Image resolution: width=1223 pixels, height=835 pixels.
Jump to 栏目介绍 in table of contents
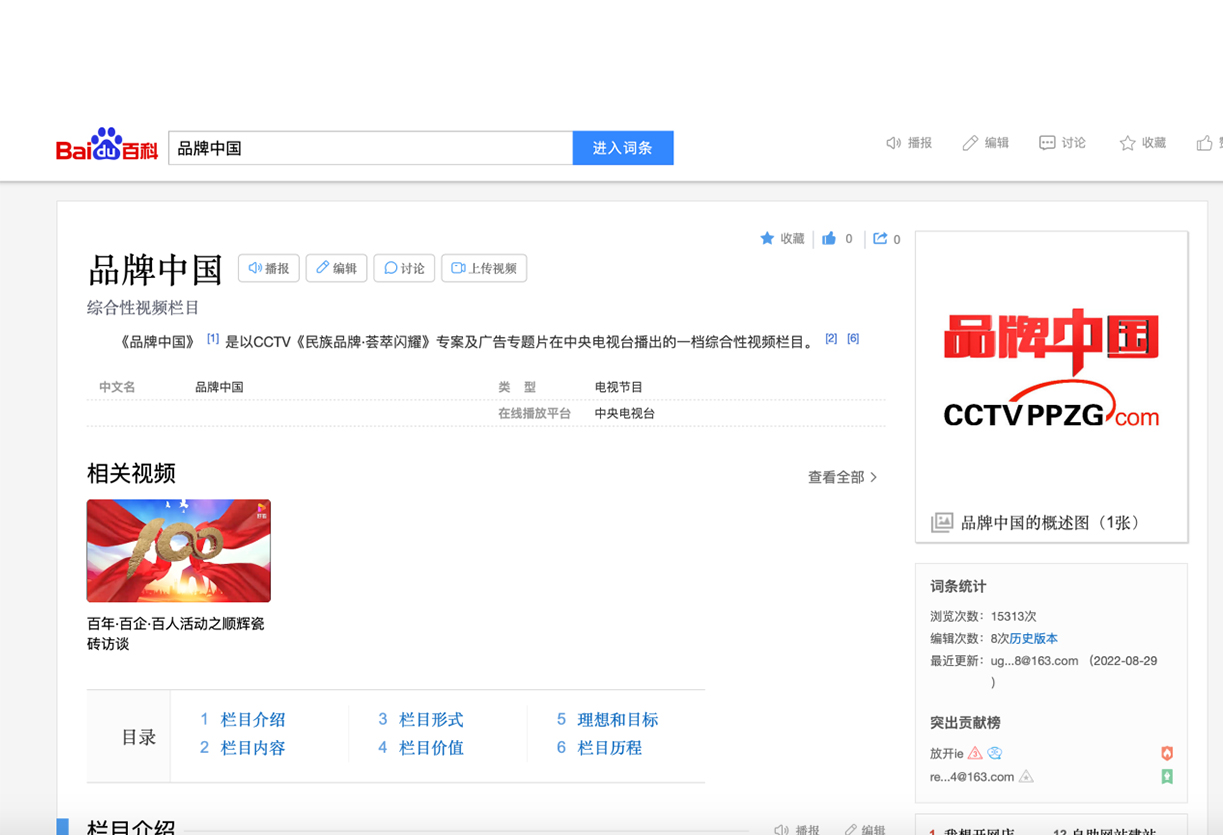252,719
